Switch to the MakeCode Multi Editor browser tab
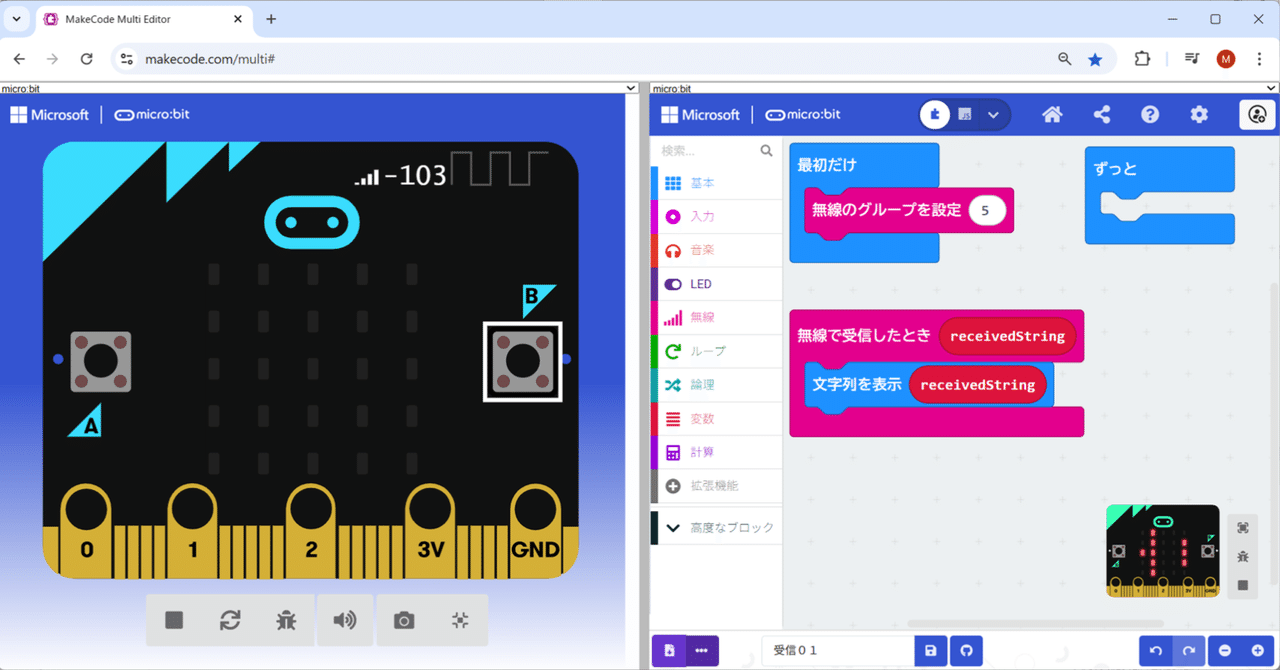 pos(120,18)
